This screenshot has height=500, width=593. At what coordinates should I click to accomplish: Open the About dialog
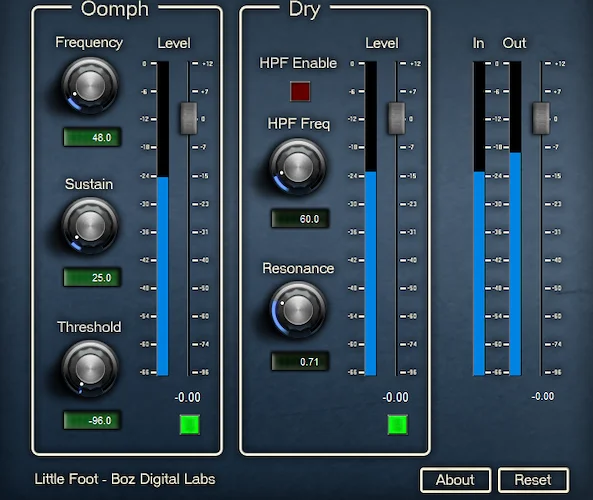[x=455, y=480]
